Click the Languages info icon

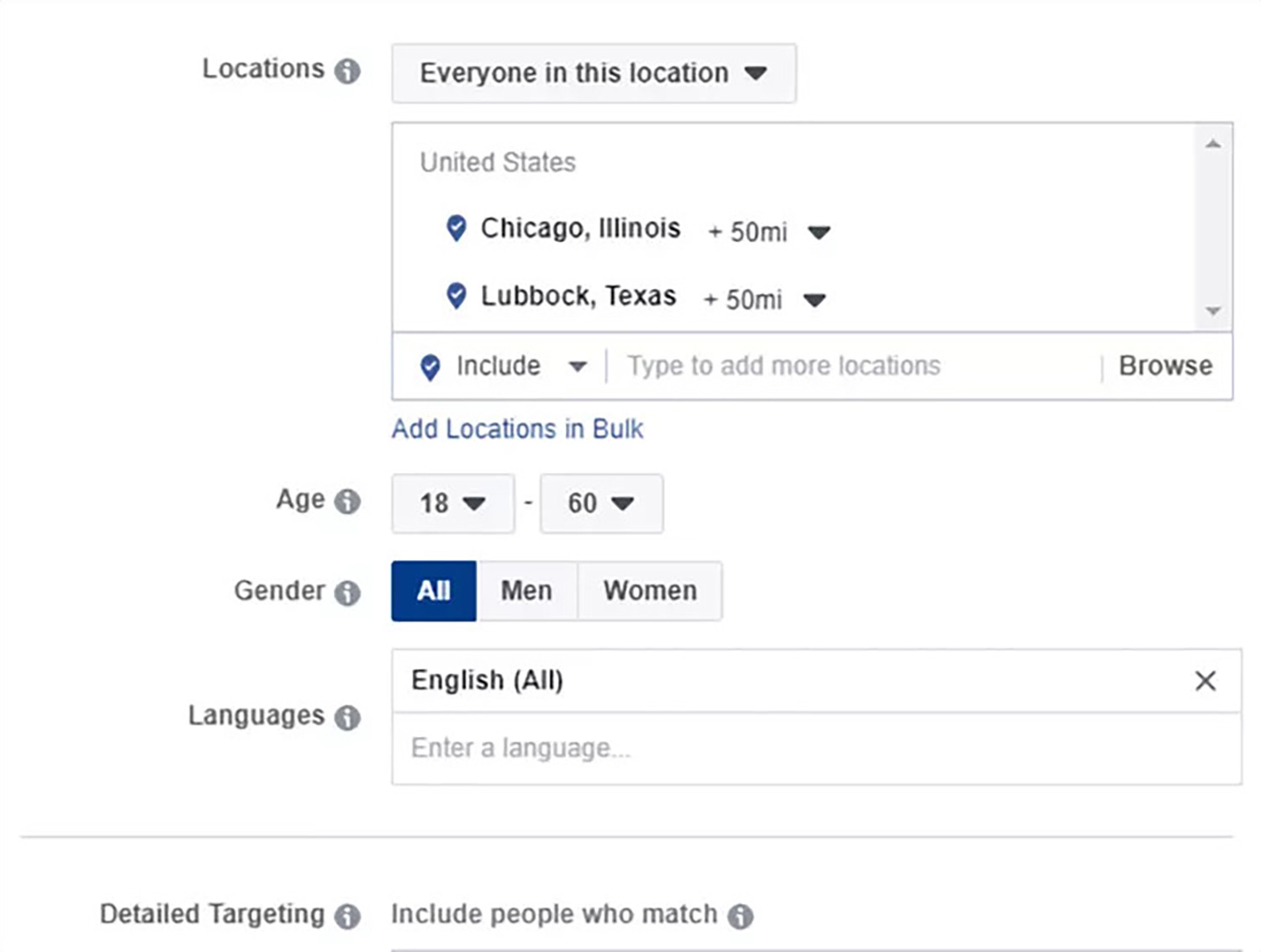click(347, 718)
